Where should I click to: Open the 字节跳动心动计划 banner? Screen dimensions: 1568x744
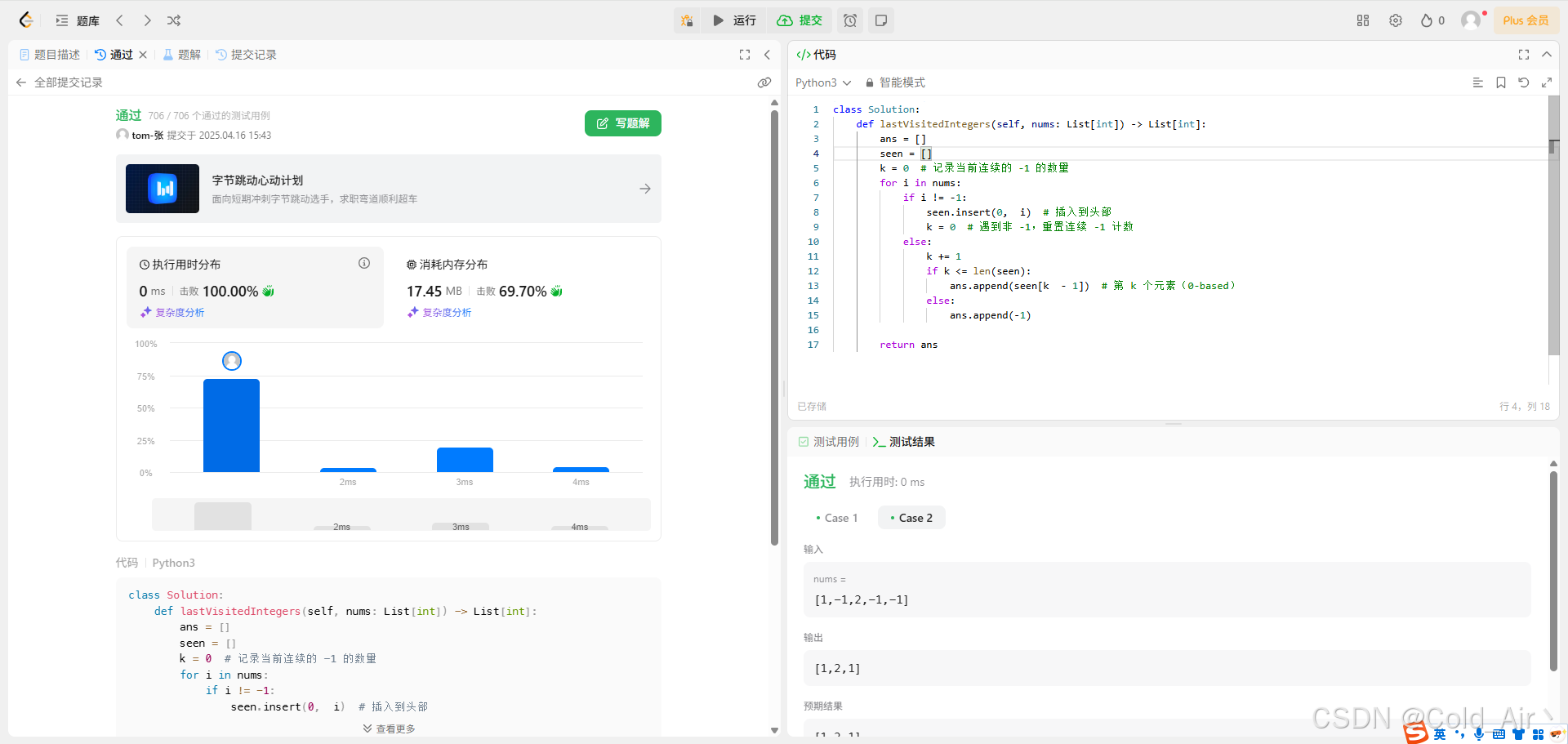(389, 189)
